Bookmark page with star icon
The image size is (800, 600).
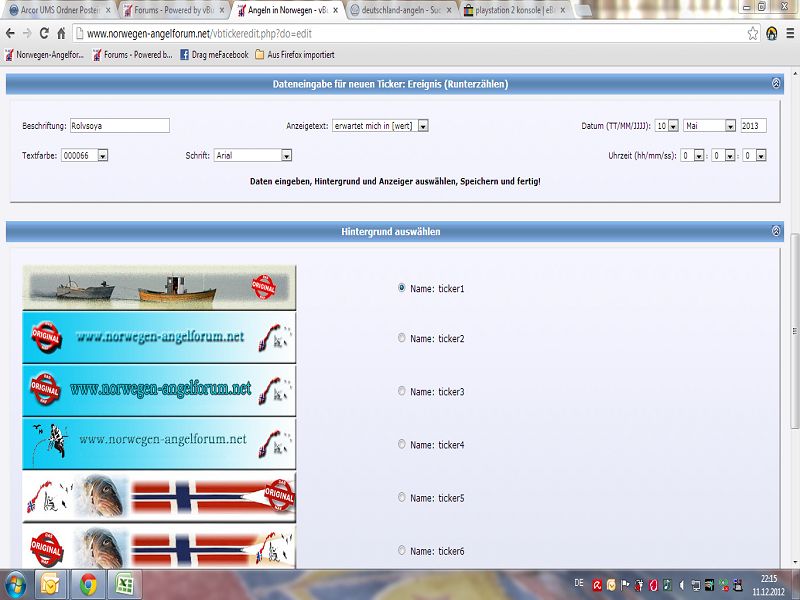pyautogui.click(x=752, y=33)
